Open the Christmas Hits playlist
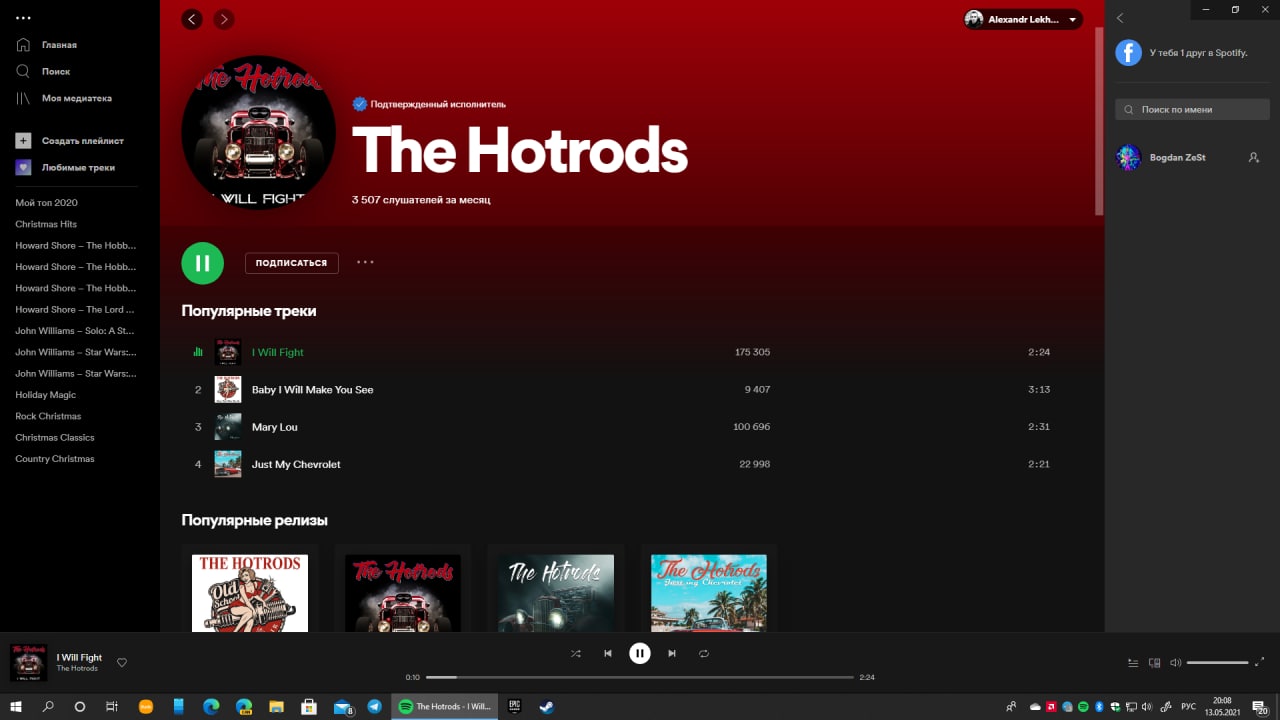 [46, 224]
